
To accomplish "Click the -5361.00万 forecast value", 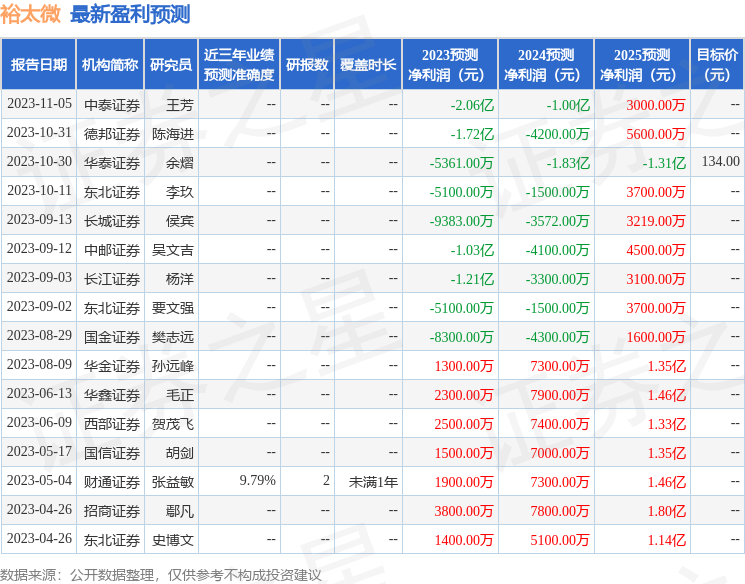I will [461, 163].
